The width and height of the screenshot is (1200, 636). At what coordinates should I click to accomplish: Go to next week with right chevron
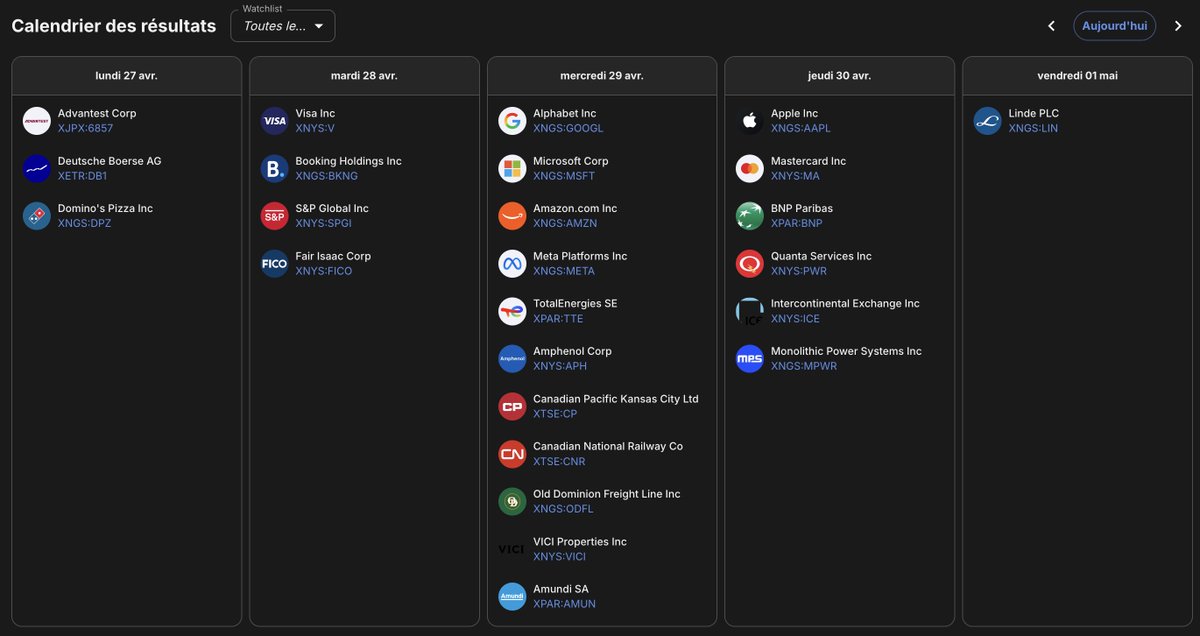click(x=1178, y=26)
